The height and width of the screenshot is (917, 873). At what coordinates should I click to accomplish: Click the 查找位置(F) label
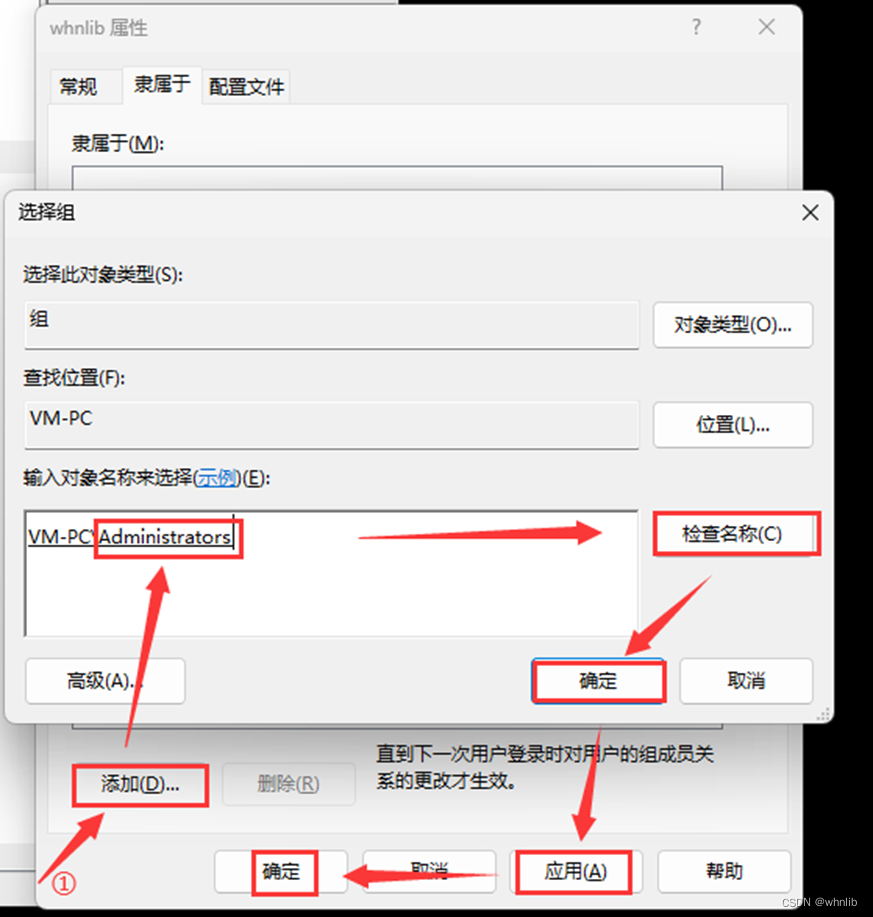point(74,378)
